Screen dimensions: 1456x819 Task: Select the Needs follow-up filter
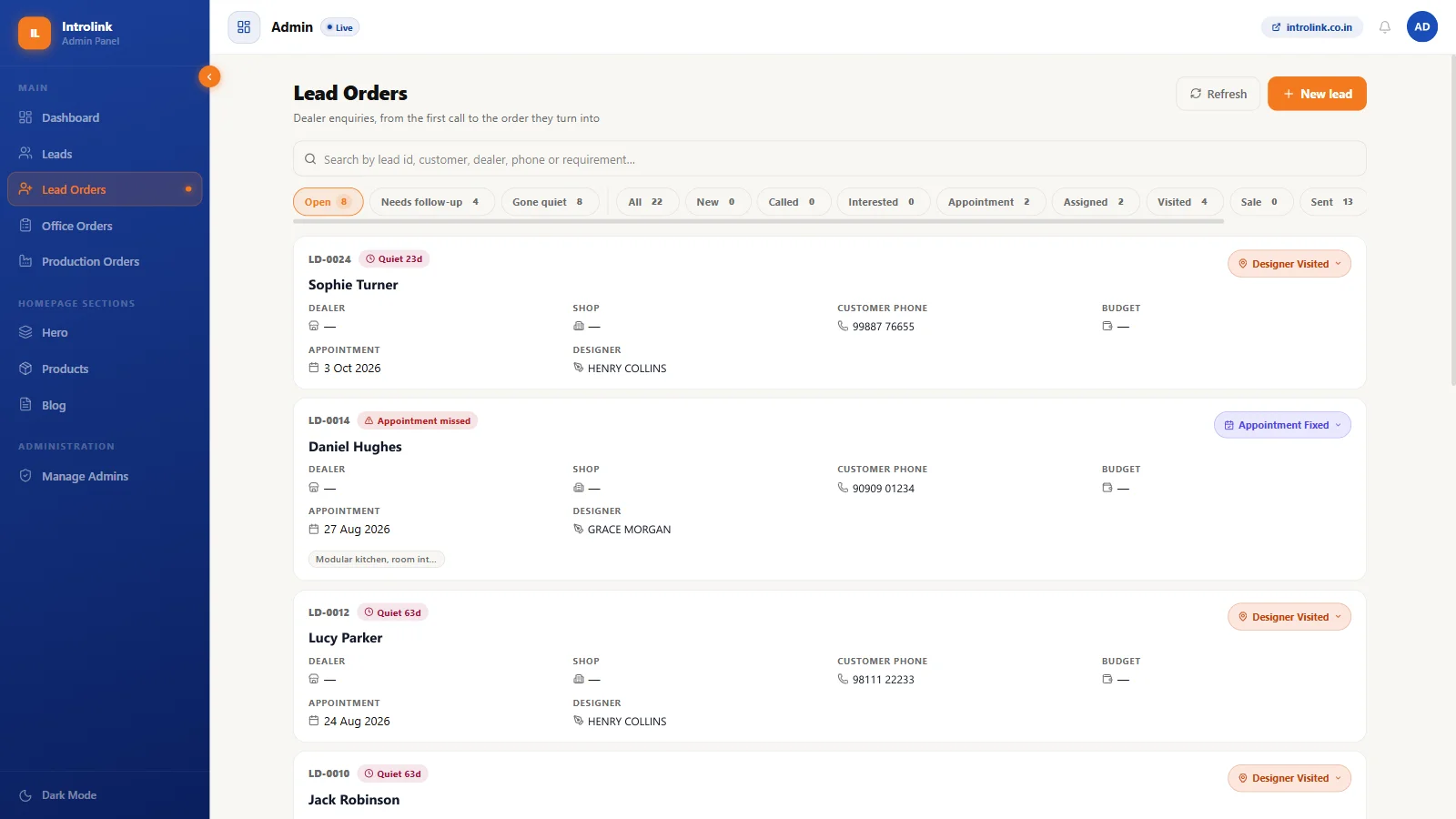pyautogui.click(x=431, y=202)
